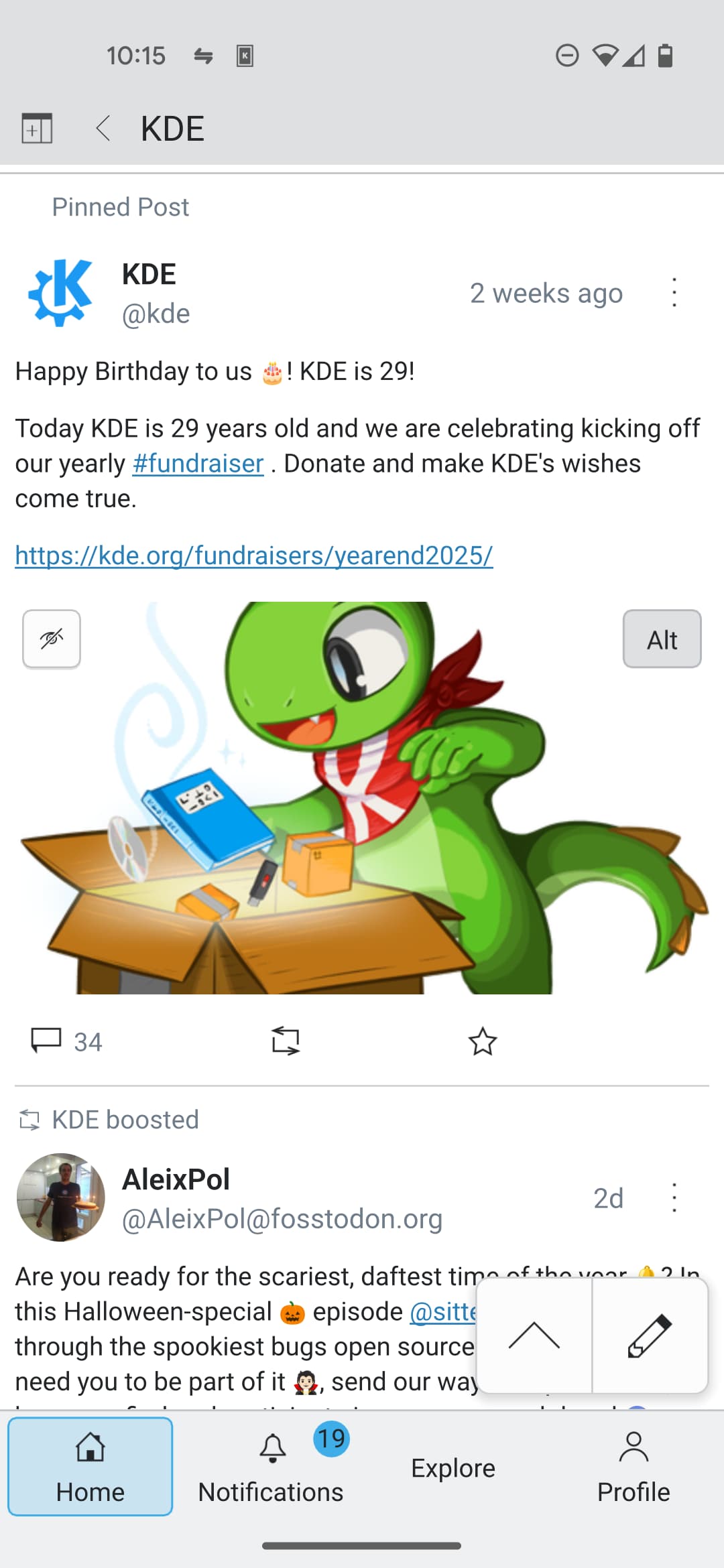Follow the #fundraiser hashtag link

pyautogui.click(x=198, y=464)
